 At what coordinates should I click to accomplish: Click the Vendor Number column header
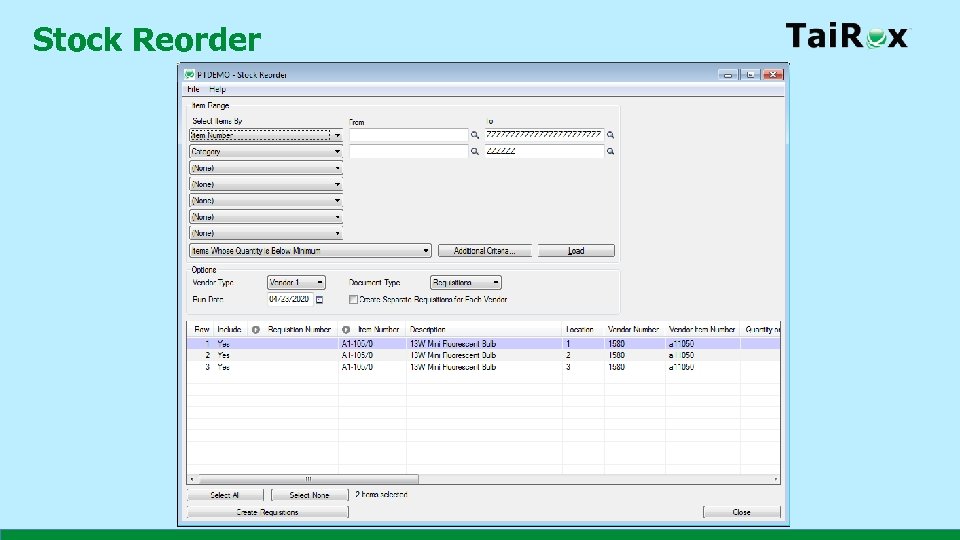(x=634, y=329)
